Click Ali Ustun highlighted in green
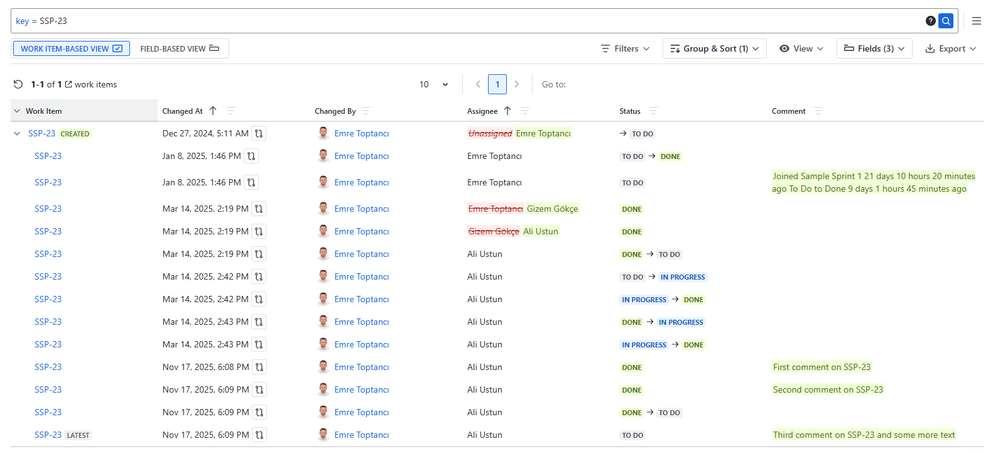The width and height of the screenshot is (998, 453). point(540,232)
